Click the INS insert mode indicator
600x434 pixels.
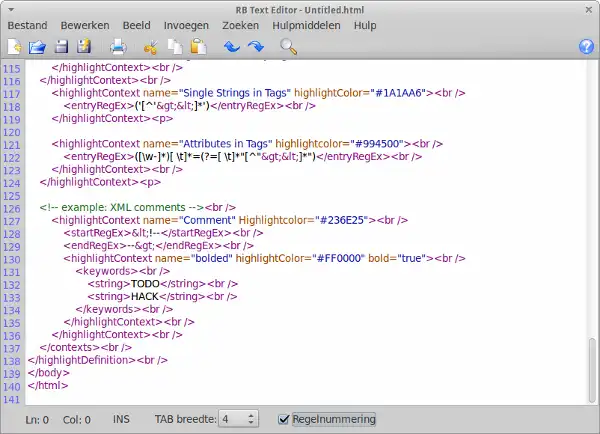tap(121, 419)
